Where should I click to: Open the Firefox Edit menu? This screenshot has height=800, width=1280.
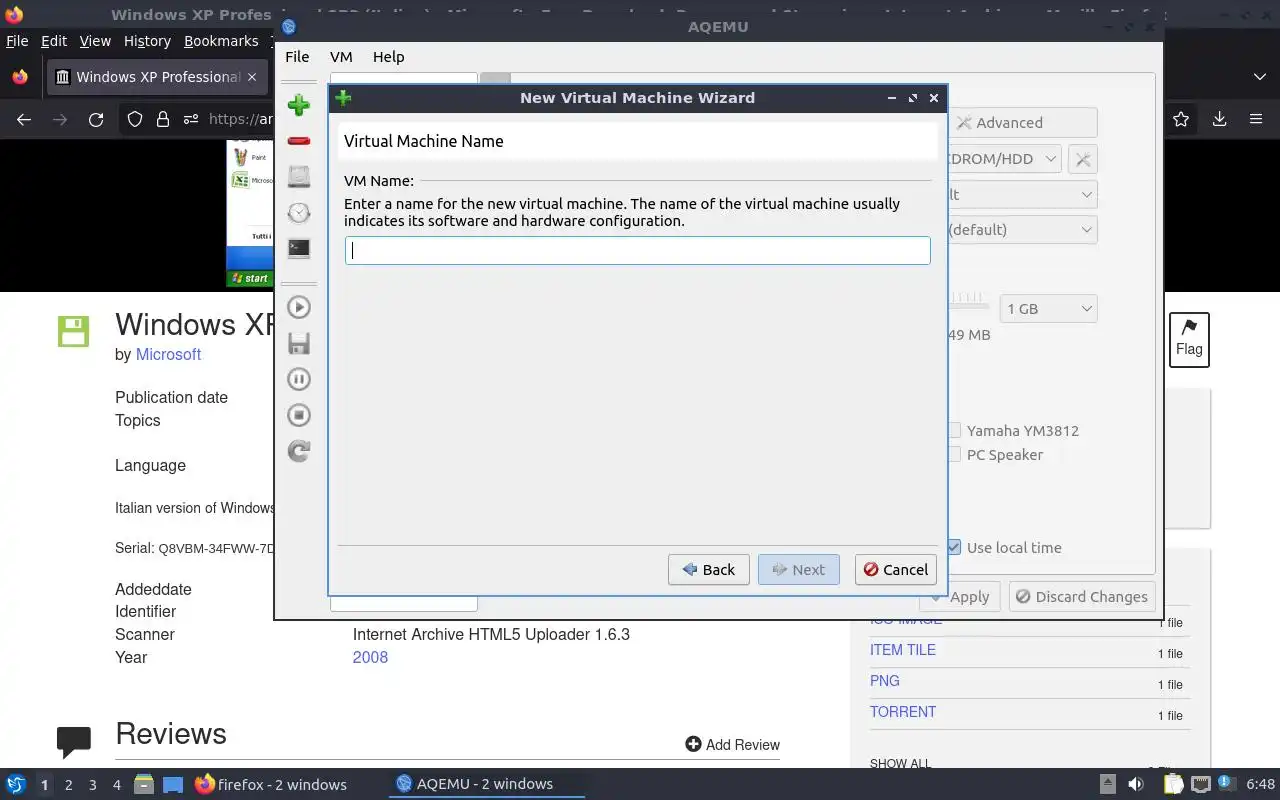tap(54, 41)
